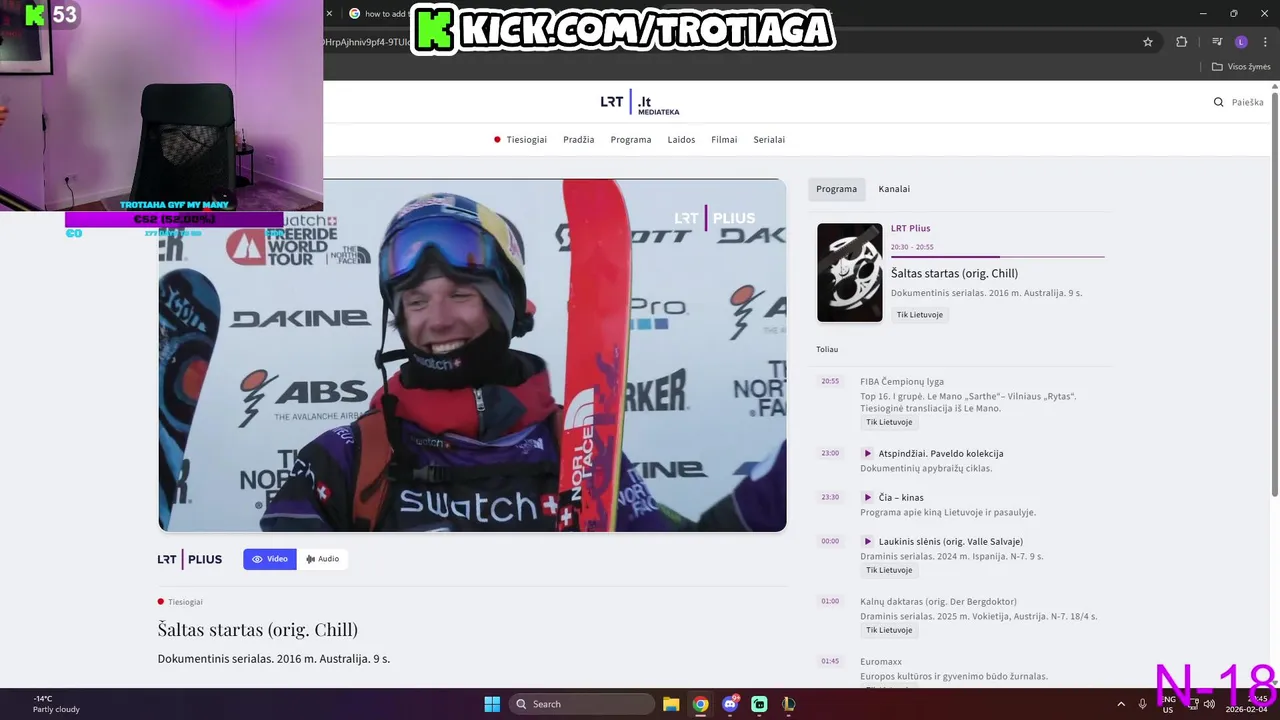Click the 23:00 time entry
1280x720 pixels.
(830, 453)
